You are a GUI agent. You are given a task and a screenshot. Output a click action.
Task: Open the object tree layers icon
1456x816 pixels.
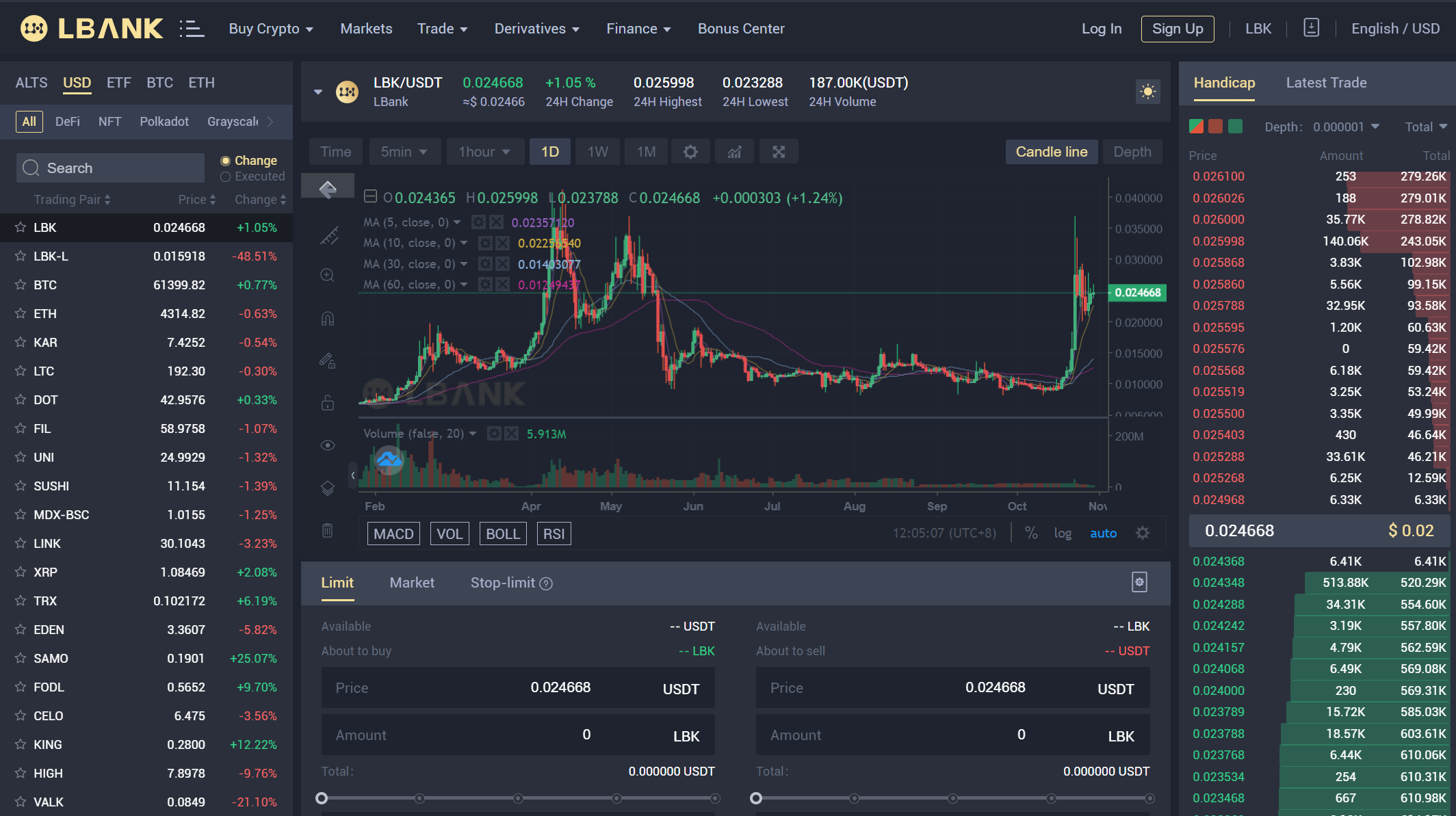tap(328, 488)
